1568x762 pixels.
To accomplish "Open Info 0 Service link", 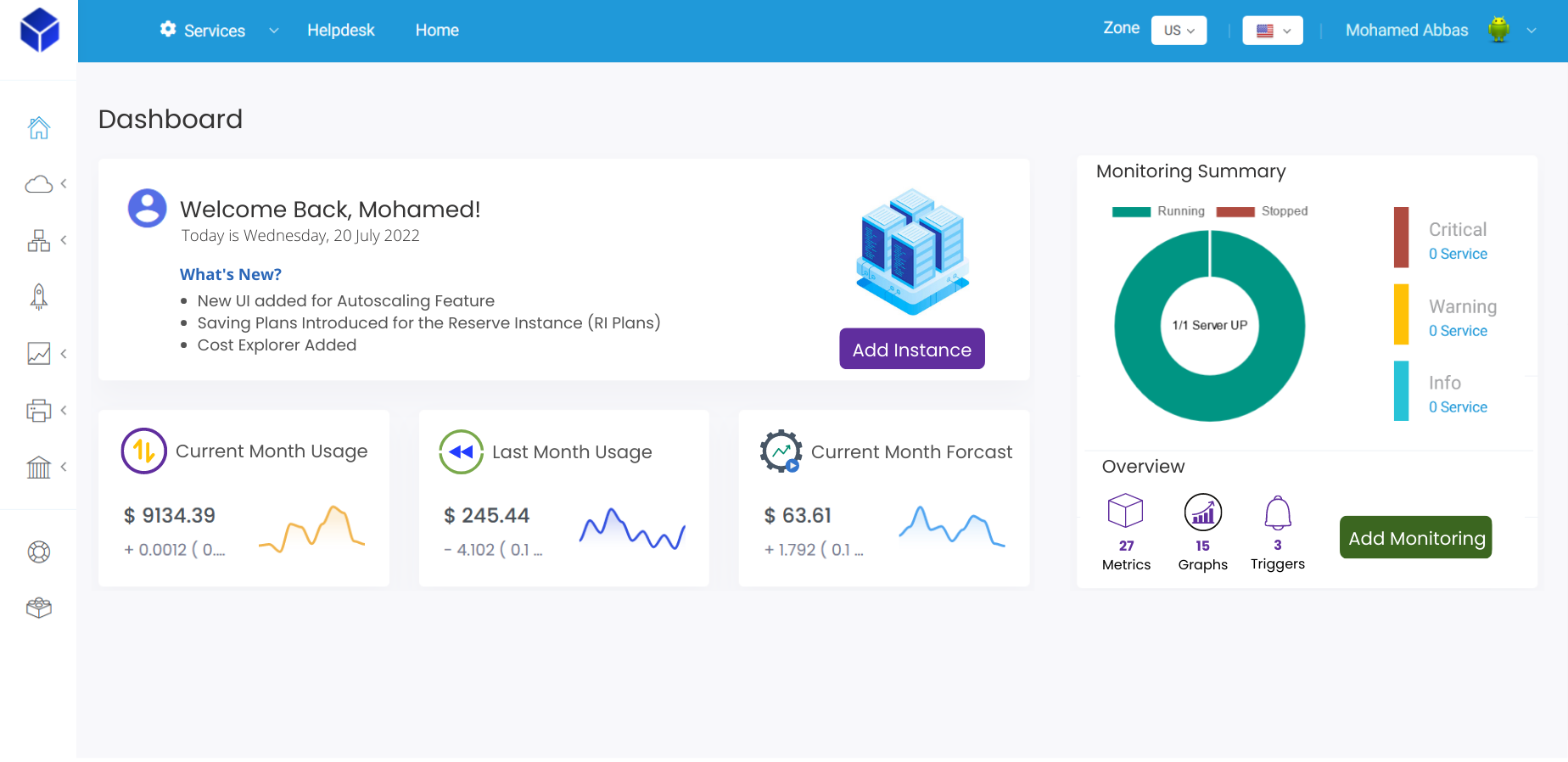I will (x=1458, y=407).
